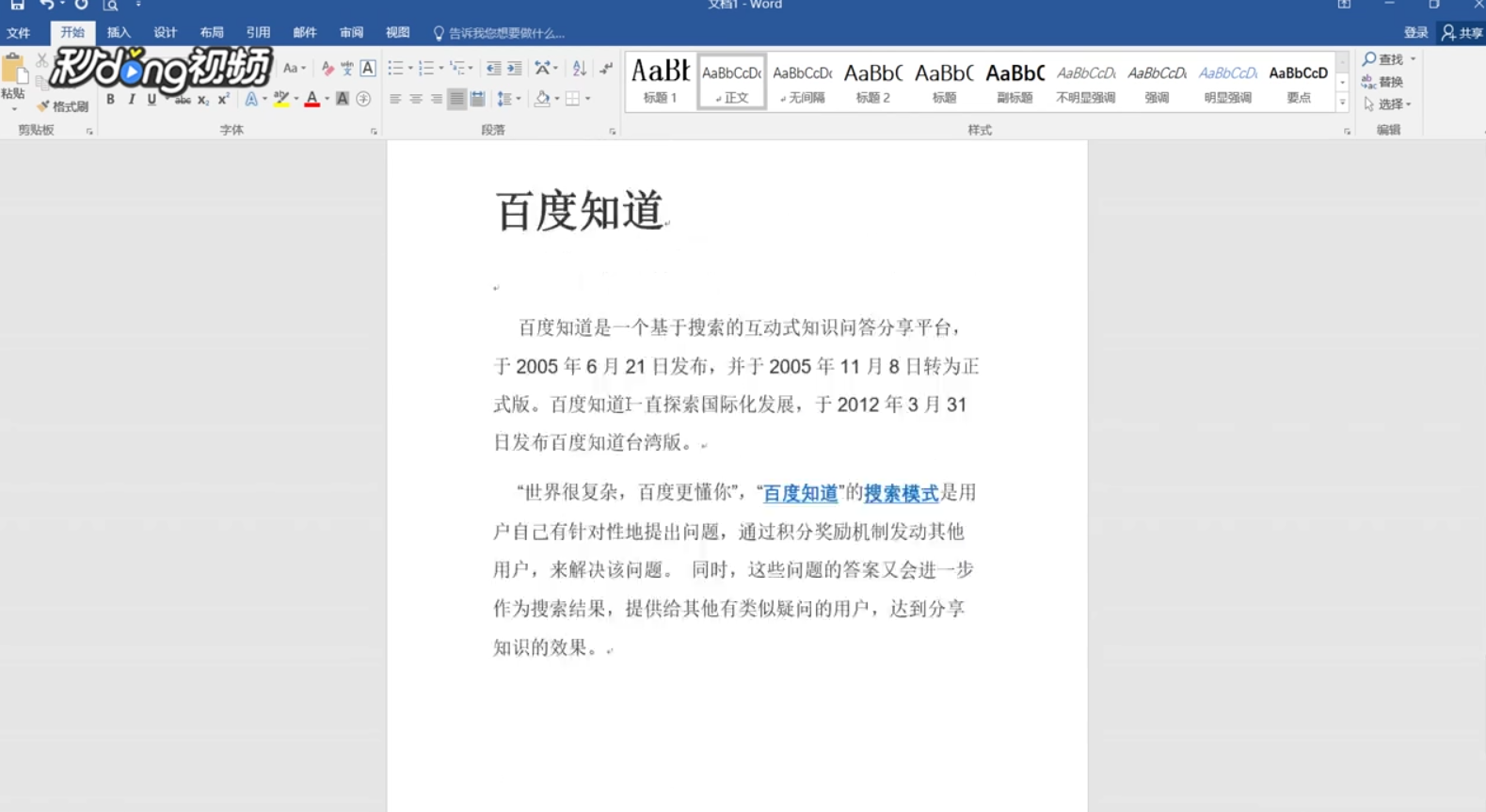The image size is (1486, 812).
Task: Apply paragraph shading paint bucket color
Action: tap(542, 99)
